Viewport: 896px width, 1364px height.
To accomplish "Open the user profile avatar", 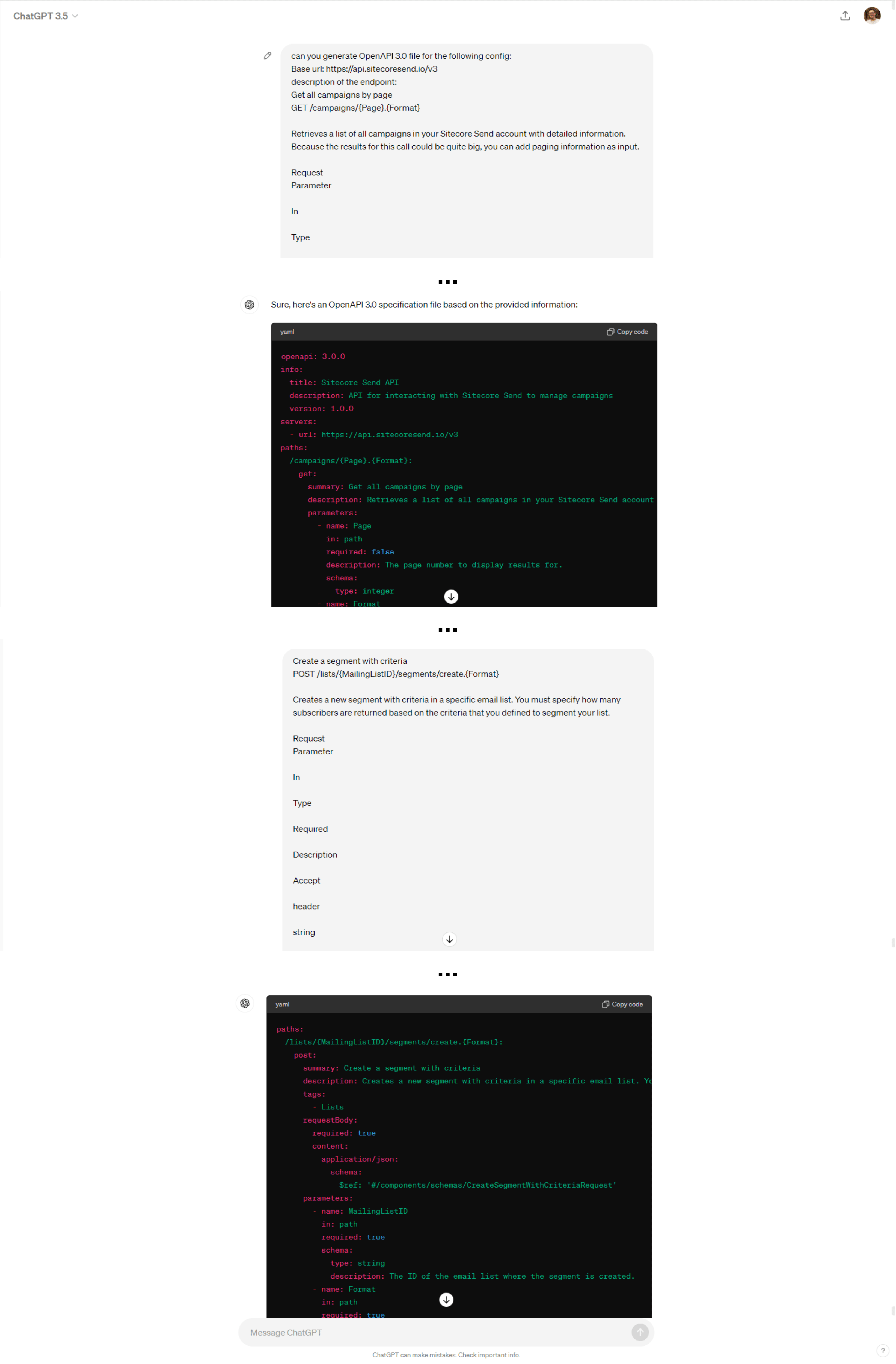I will click(x=871, y=16).
